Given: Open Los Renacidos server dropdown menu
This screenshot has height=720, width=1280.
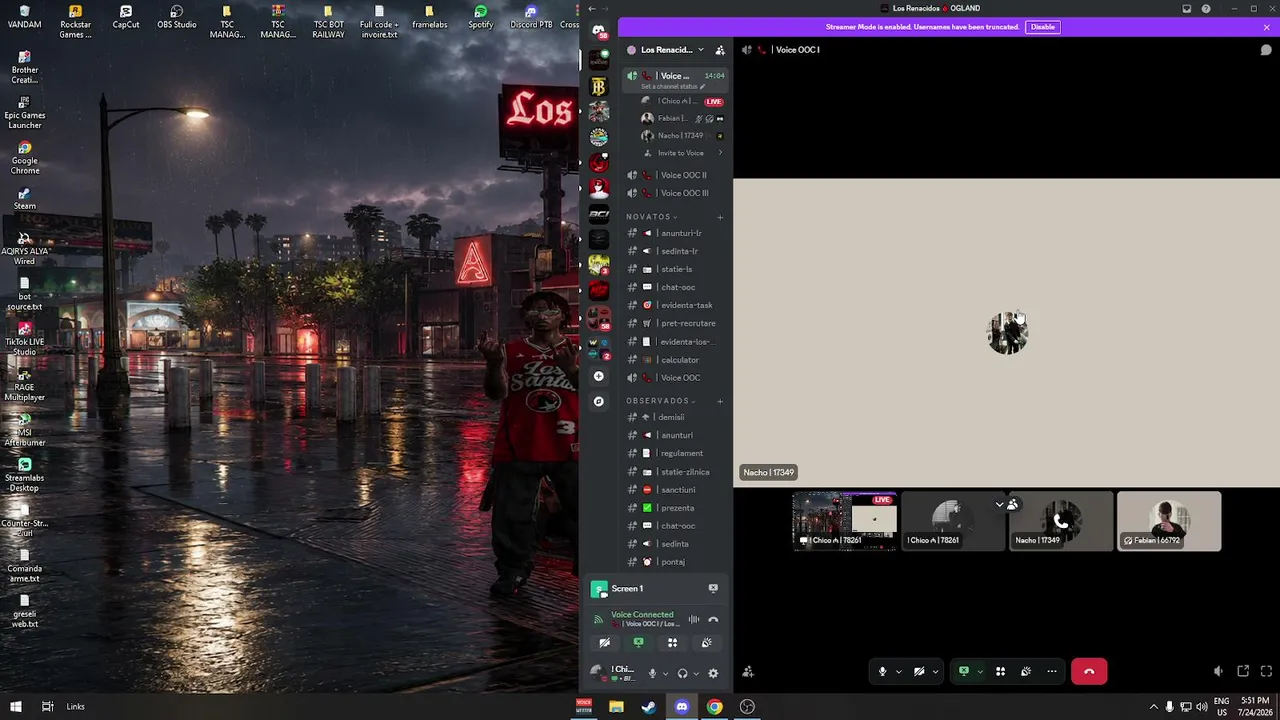Looking at the screenshot, I should 667,50.
